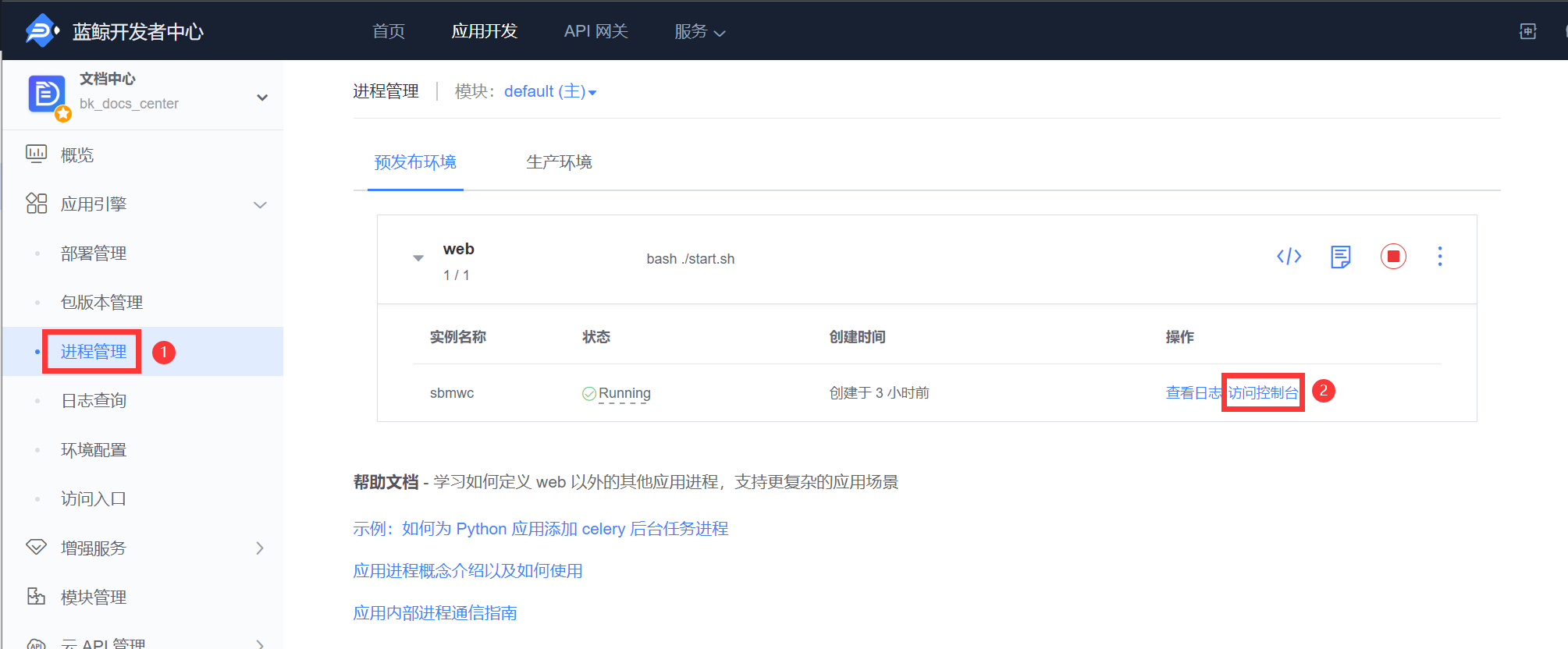Screen dimensions: 1568x649
Task: Go to 首页 in top navigation
Action: coord(389,31)
